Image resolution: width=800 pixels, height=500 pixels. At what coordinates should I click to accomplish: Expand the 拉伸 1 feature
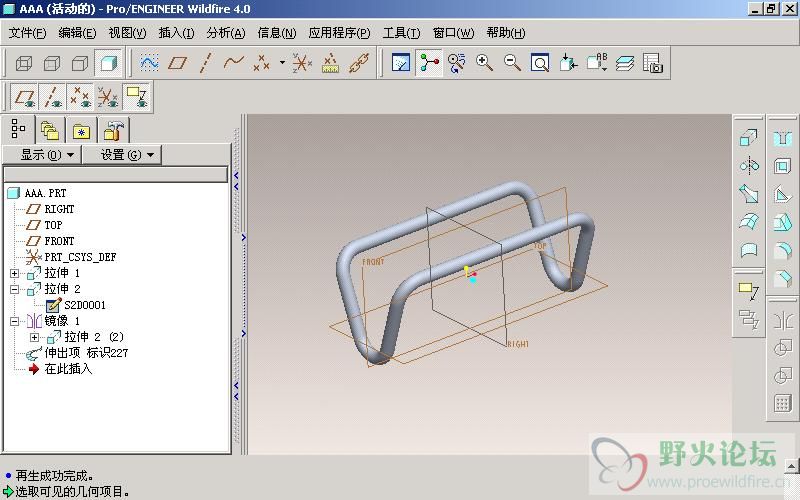tap(14, 273)
